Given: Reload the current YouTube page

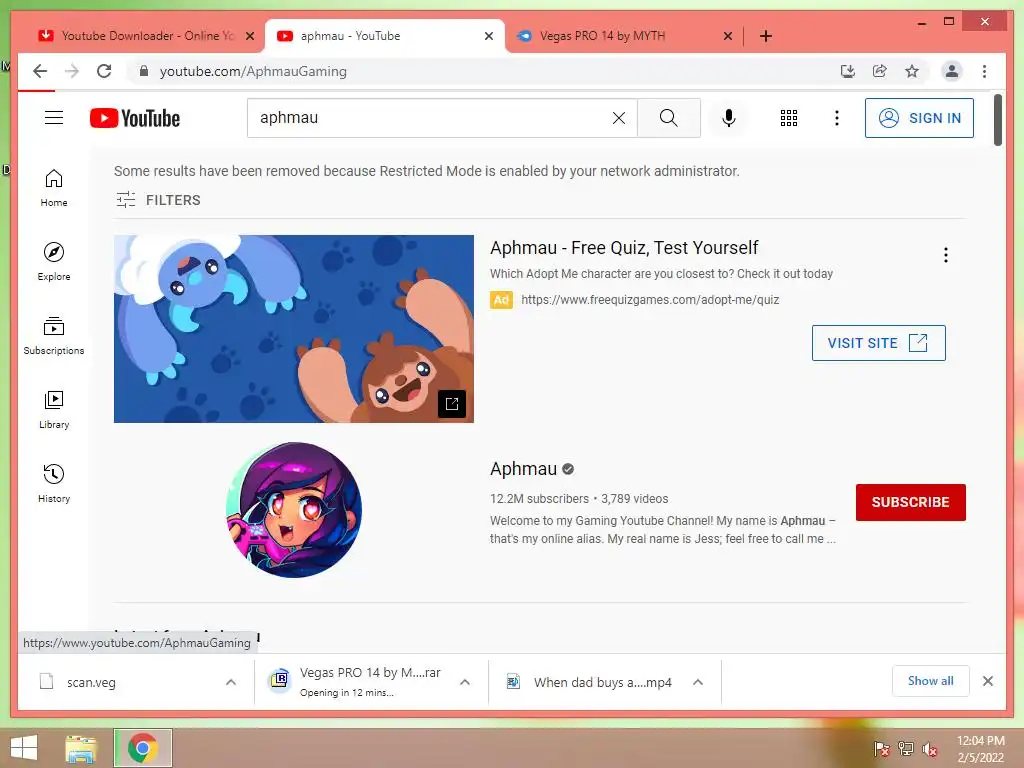Looking at the screenshot, I should 104,71.
